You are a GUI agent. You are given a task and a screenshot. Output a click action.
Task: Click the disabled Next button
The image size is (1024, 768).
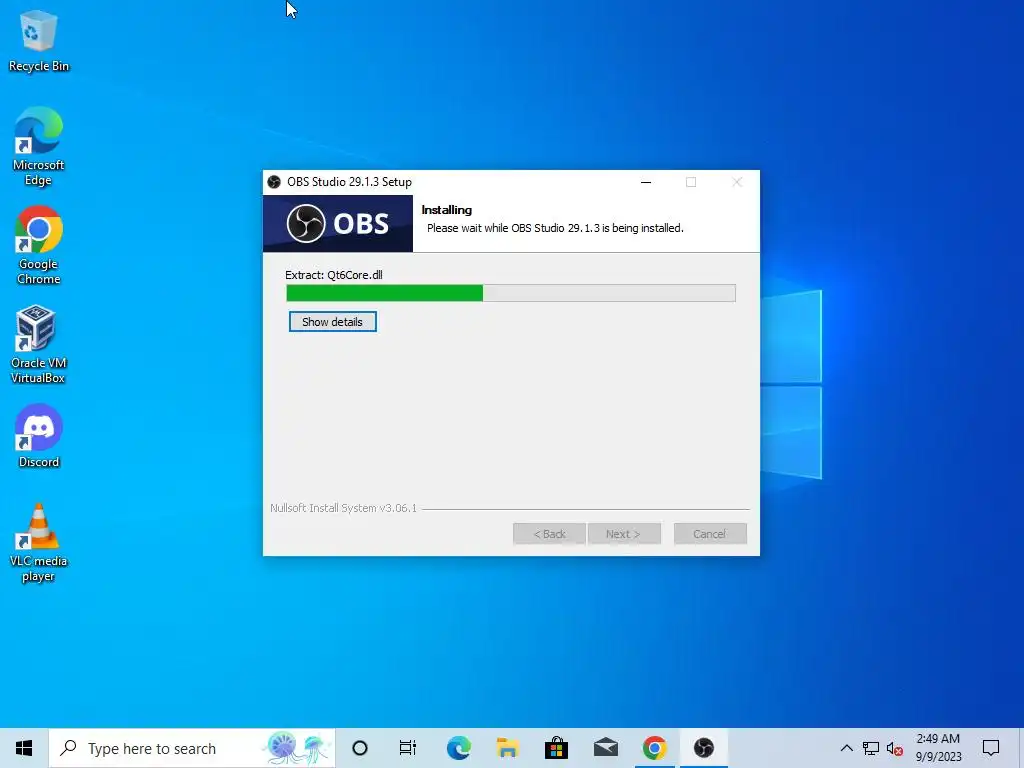[x=624, y=534]
